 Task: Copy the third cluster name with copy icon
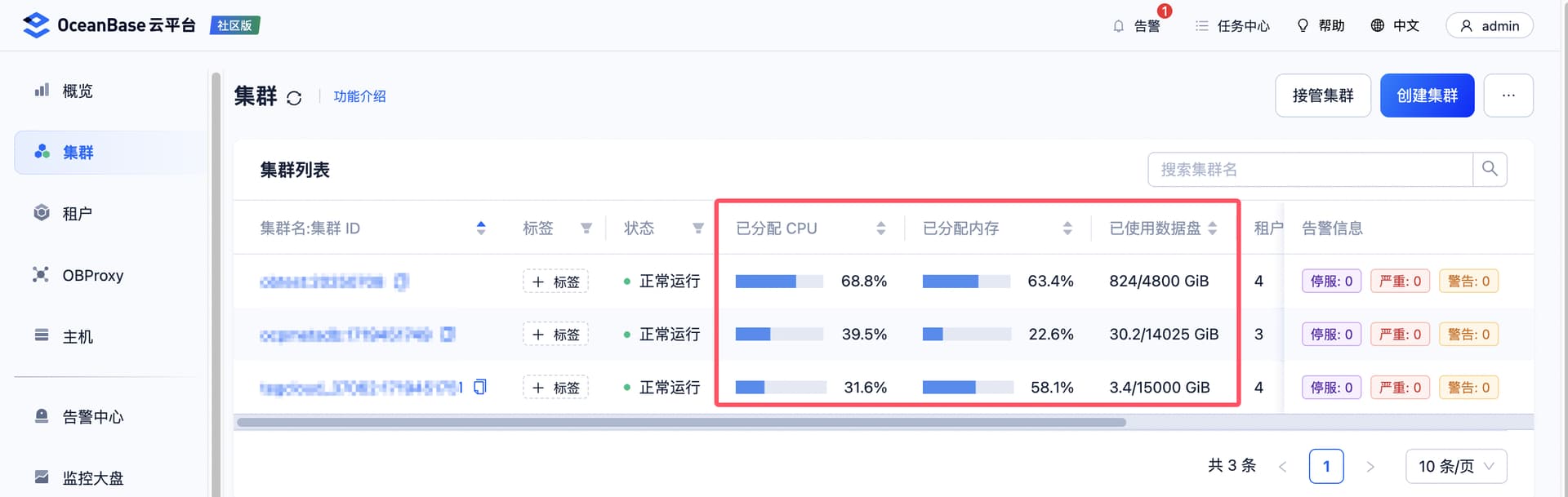pyautogui.click(x=480, y=387)
